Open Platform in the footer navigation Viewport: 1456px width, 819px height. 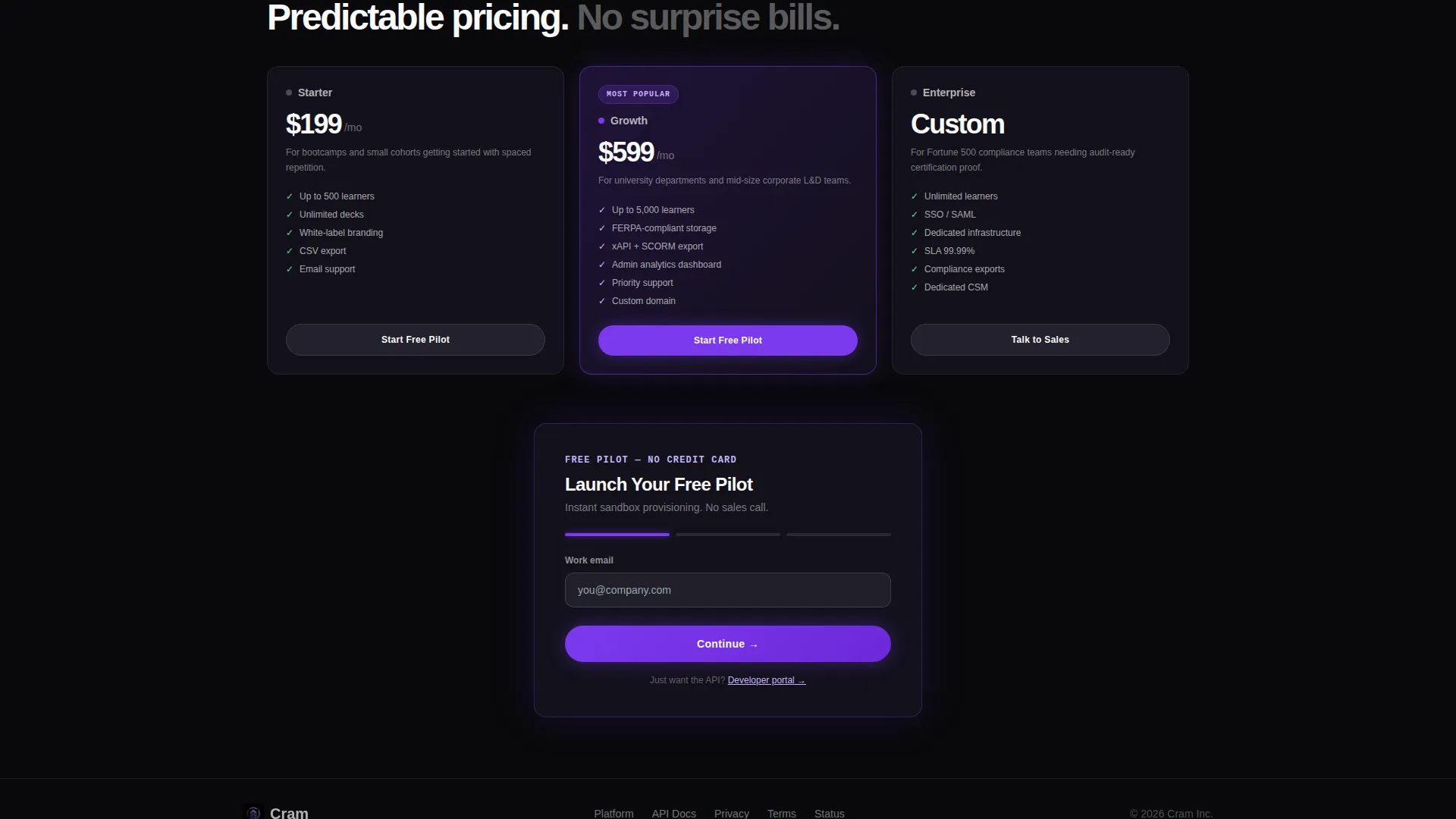coord(613,813)
